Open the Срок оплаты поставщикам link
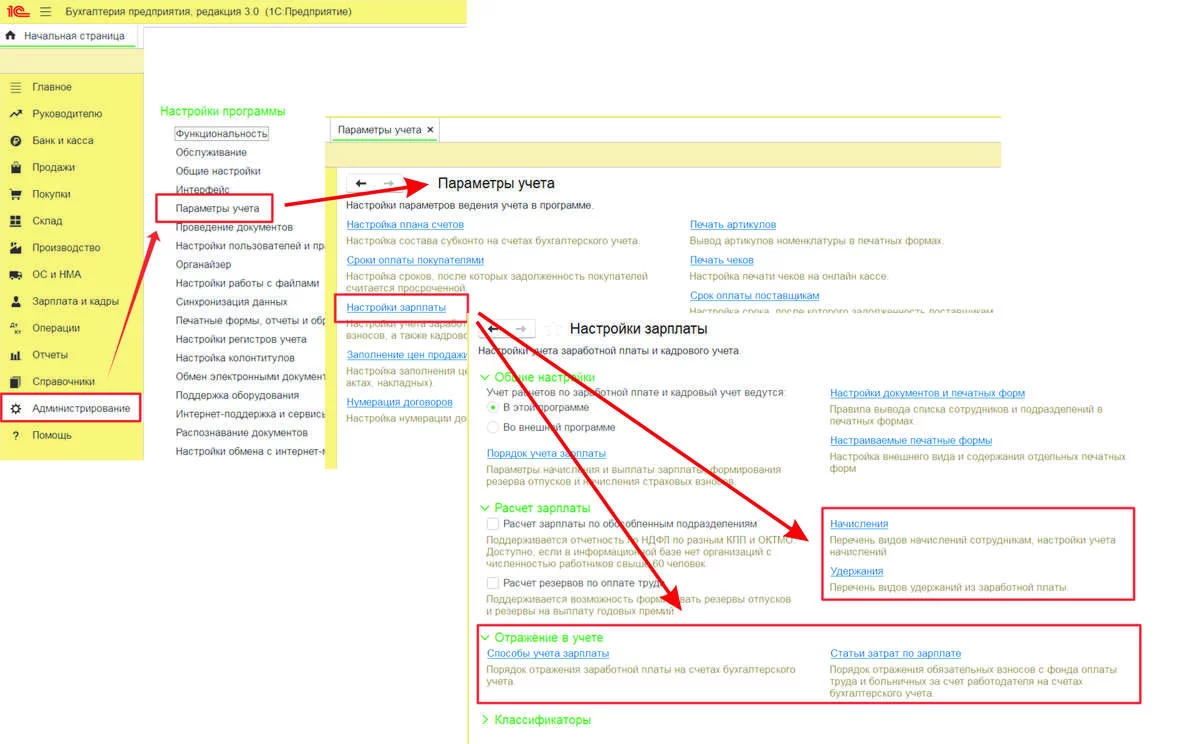This screenshot has height=744, width=1200. click(755, 296)
